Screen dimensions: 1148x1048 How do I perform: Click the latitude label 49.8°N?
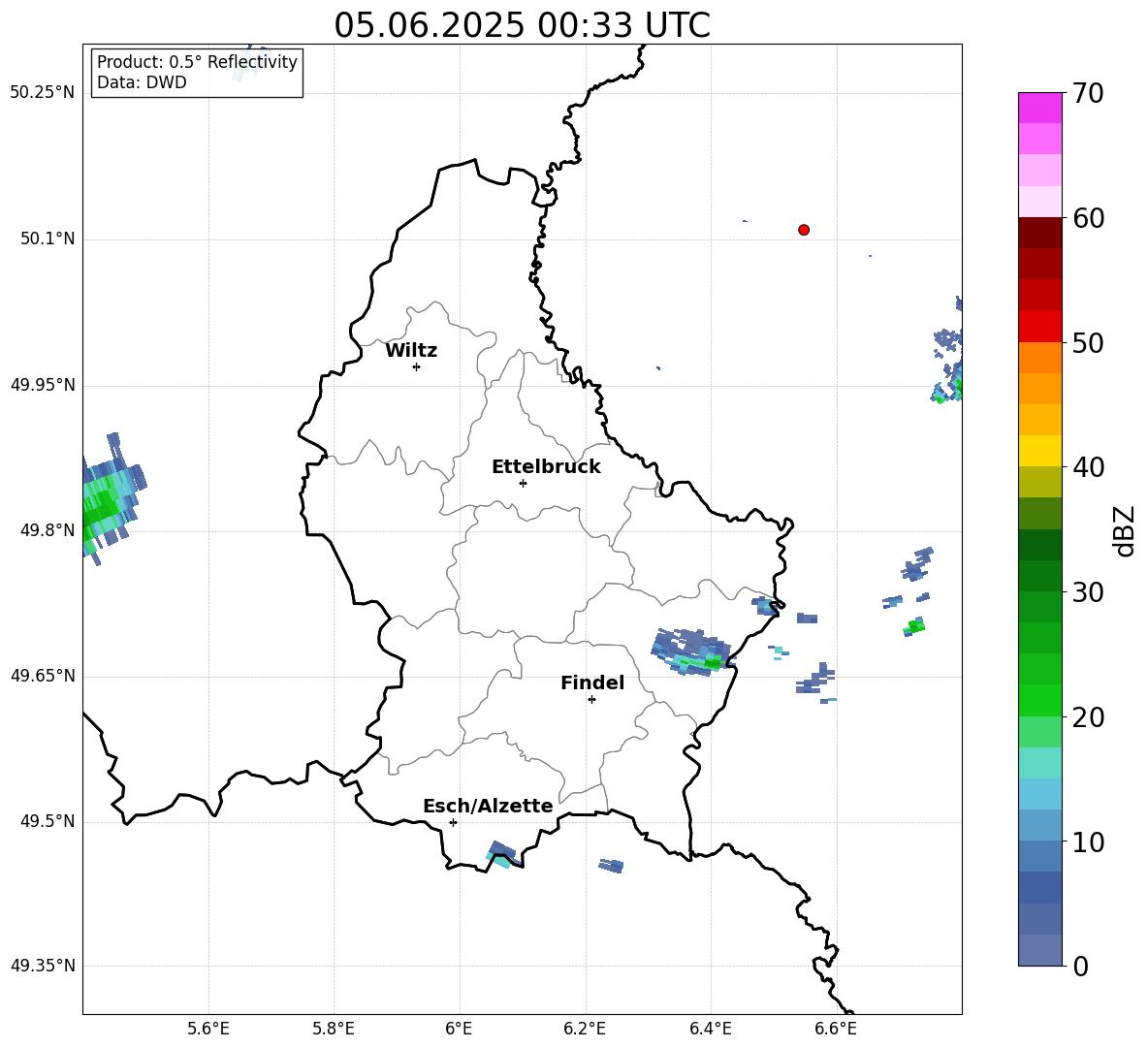(48, 529)
